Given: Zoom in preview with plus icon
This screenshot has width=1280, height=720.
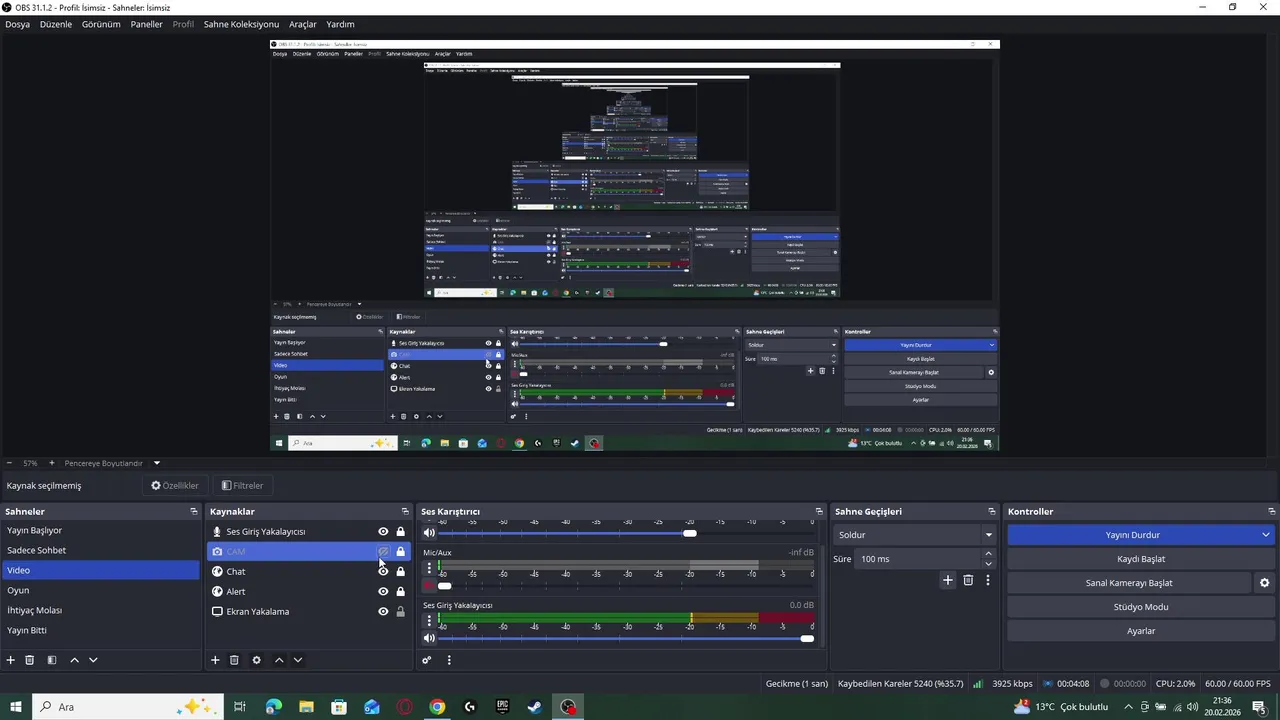Looking at the screenshot, I should tap(52, 463).
